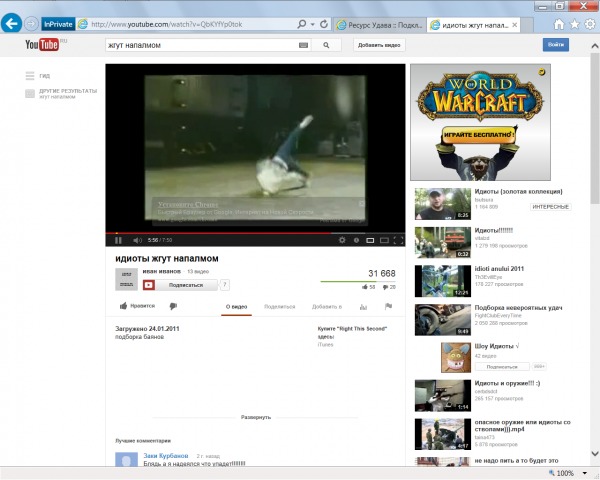Open the иван иванов channel link
Image resolution: width=600 pixels, height=480 pixels.
(161, 271)
